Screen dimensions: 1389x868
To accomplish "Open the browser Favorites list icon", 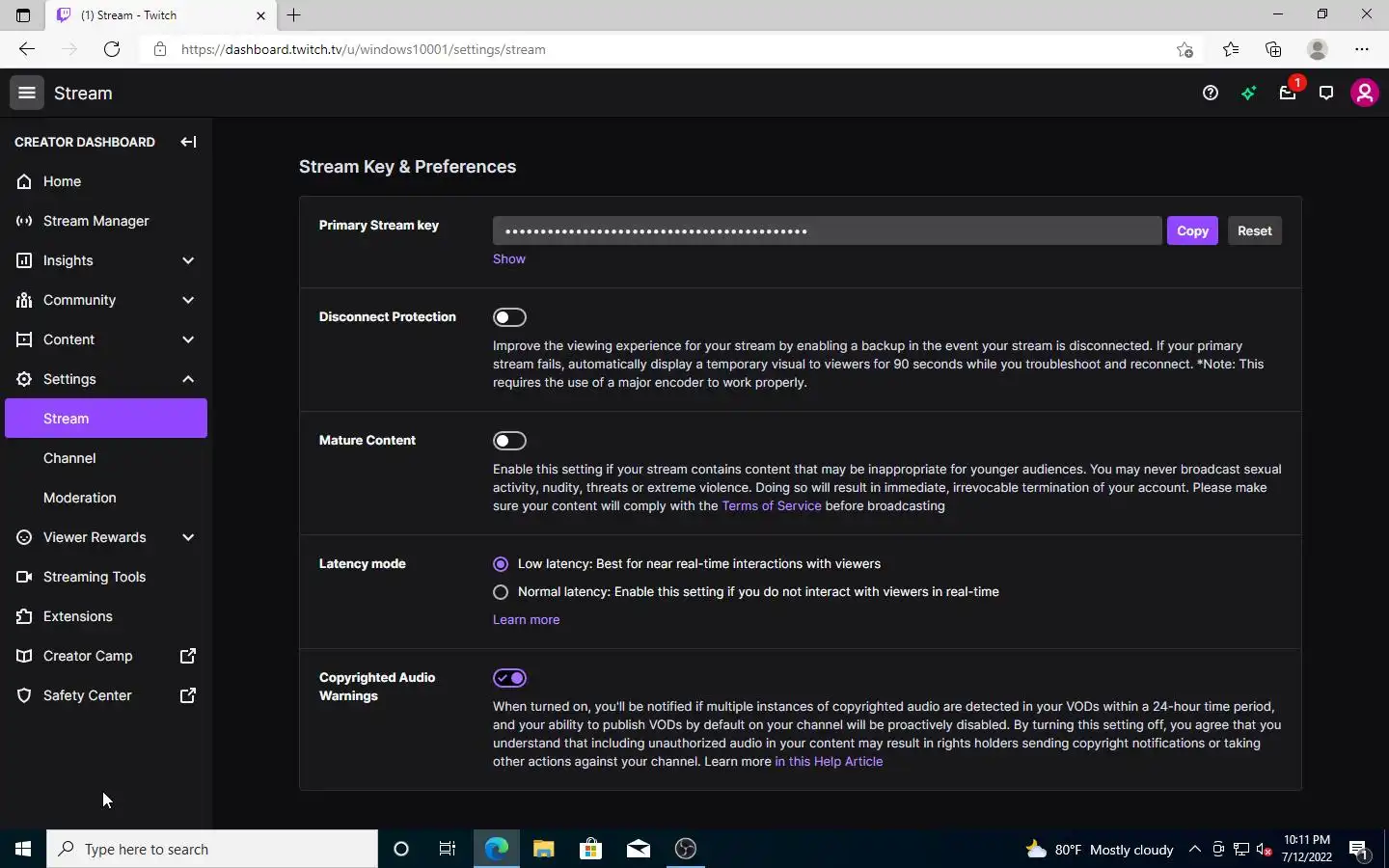I will [1231, 49].
